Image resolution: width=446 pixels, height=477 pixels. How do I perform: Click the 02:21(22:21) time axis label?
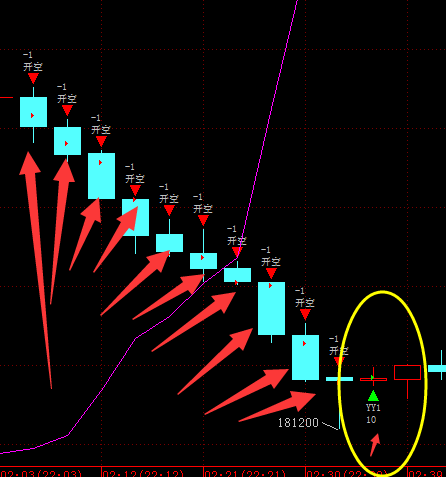(245, 473)
